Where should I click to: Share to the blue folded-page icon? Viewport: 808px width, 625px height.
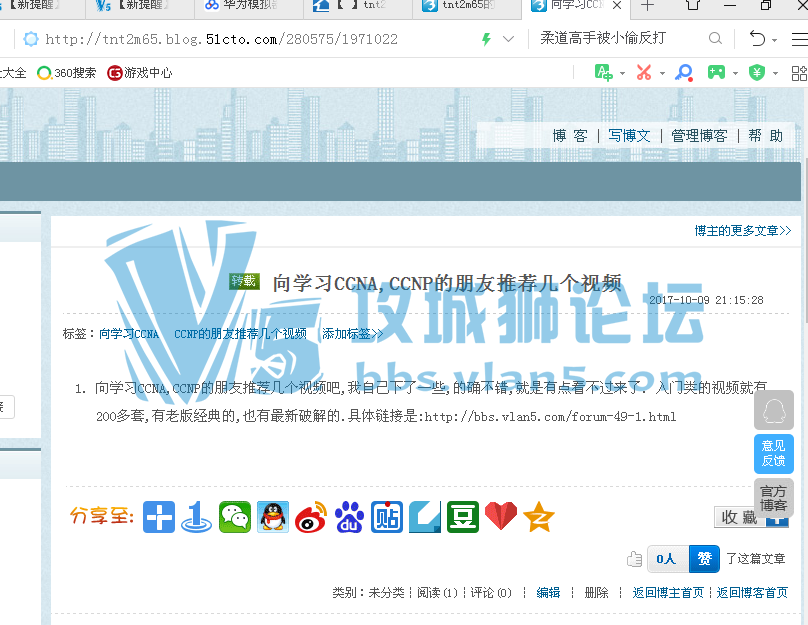425,517
